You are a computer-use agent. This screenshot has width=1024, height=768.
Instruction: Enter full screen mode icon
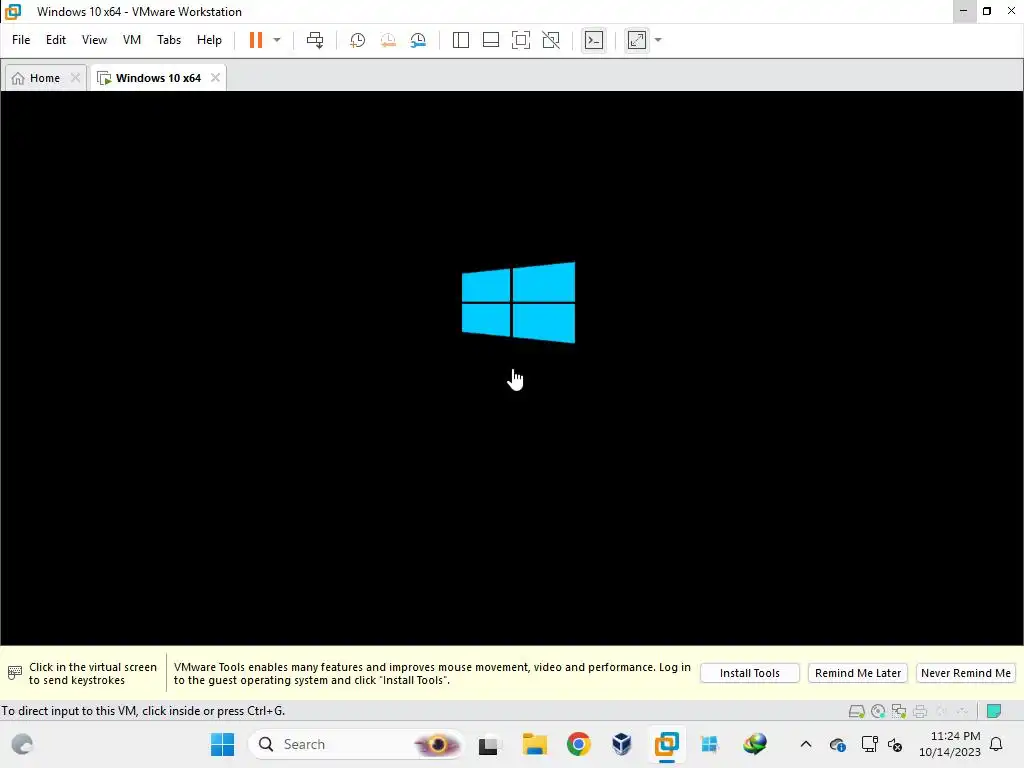tap(520, 40)
